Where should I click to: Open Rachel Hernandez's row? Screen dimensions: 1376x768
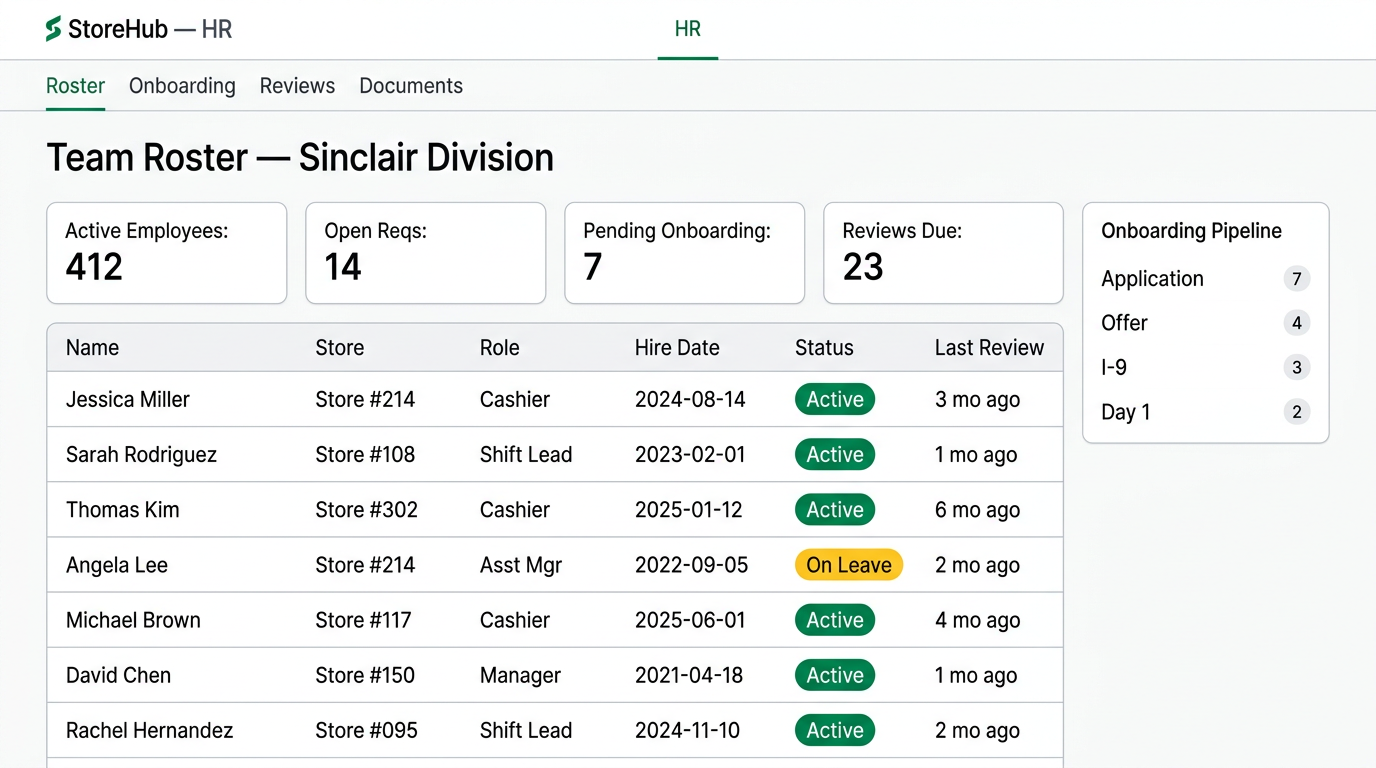[x=555, y=730]
